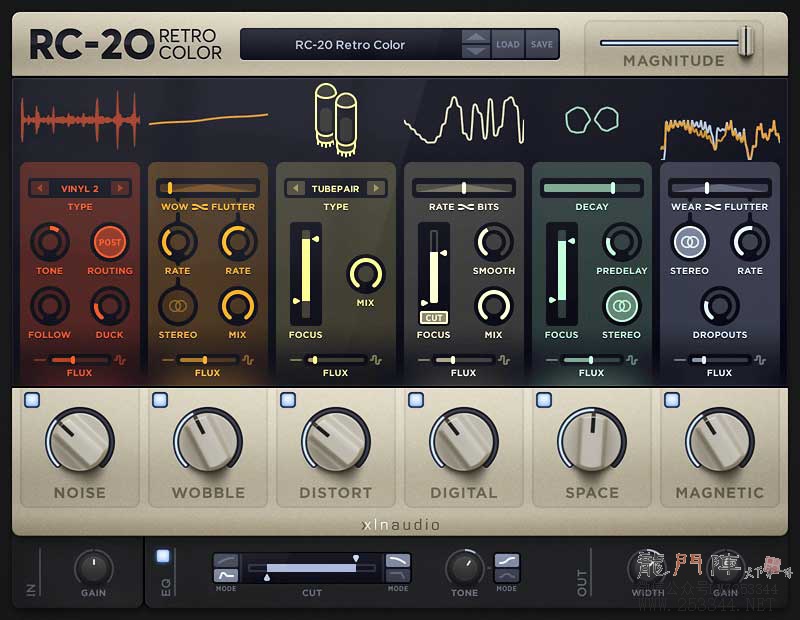Image resolution: width=800 pixels, height=620 pixels.
Task: Select next distortion type after TUBEPAIR
Action: [x=376, y=188]
